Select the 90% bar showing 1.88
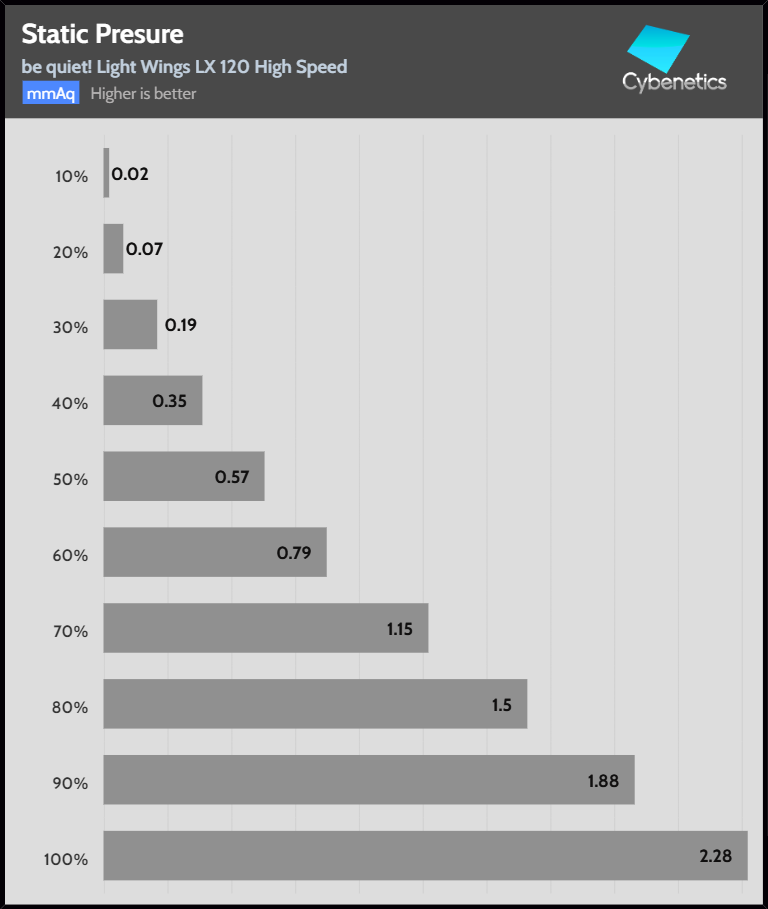The image size is (768, 909). [368, 779]
